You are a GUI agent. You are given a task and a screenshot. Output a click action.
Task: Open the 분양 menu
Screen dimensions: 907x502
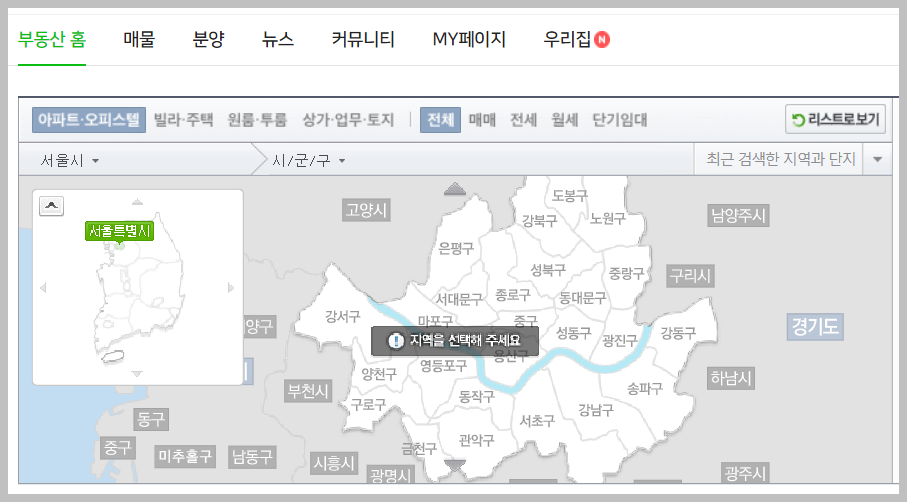[208, 39]
